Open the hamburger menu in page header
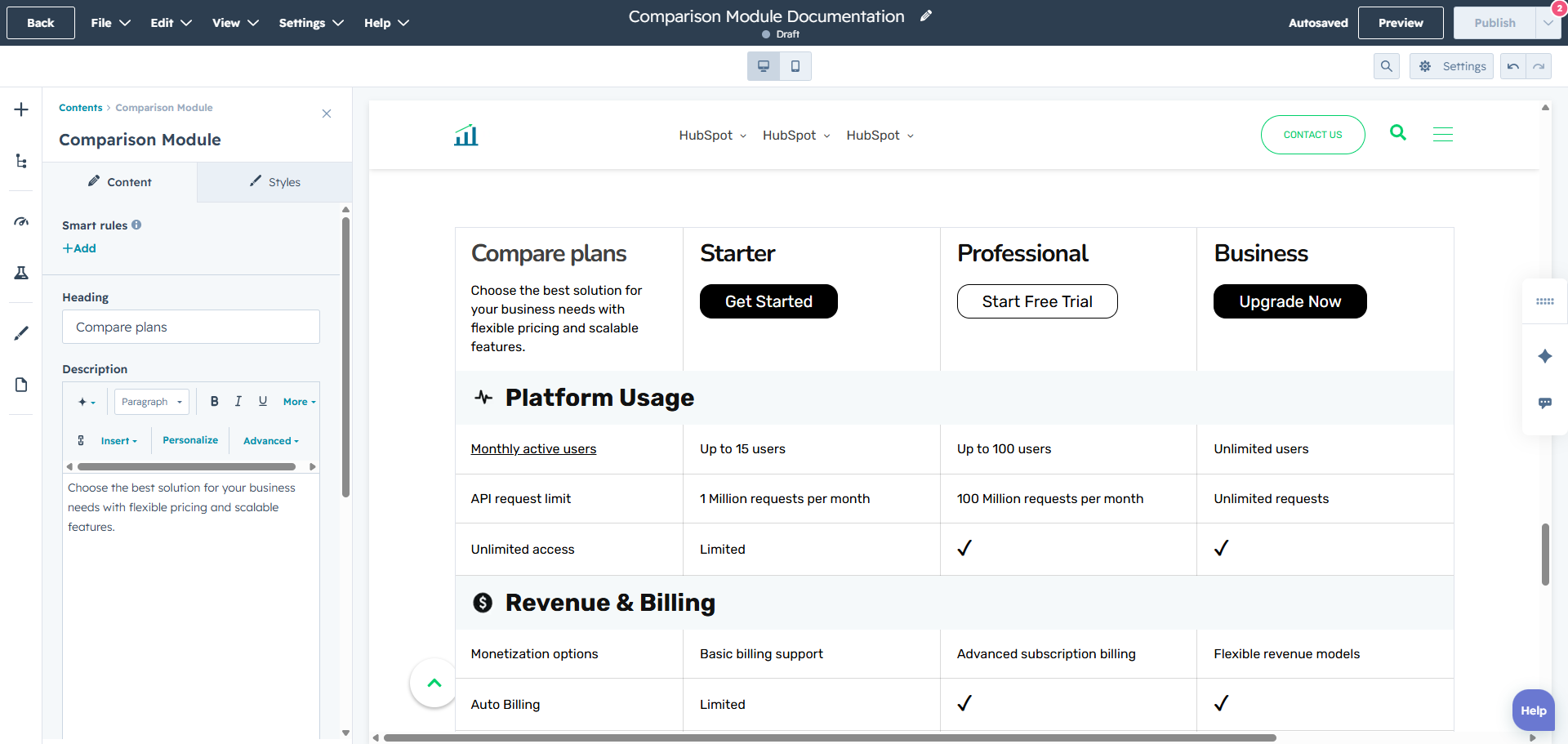The height and width of the screenshot is (744, 1568). 1443,134
